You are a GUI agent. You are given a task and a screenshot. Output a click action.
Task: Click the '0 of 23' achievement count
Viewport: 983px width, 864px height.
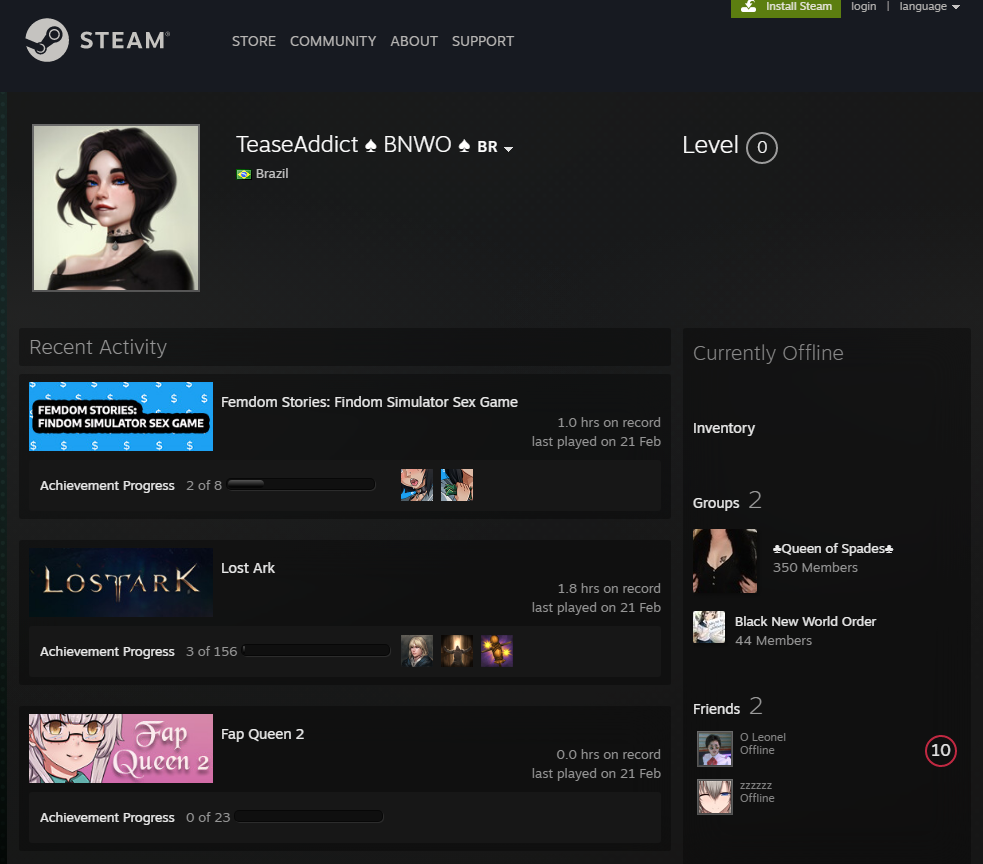point(208,818)
